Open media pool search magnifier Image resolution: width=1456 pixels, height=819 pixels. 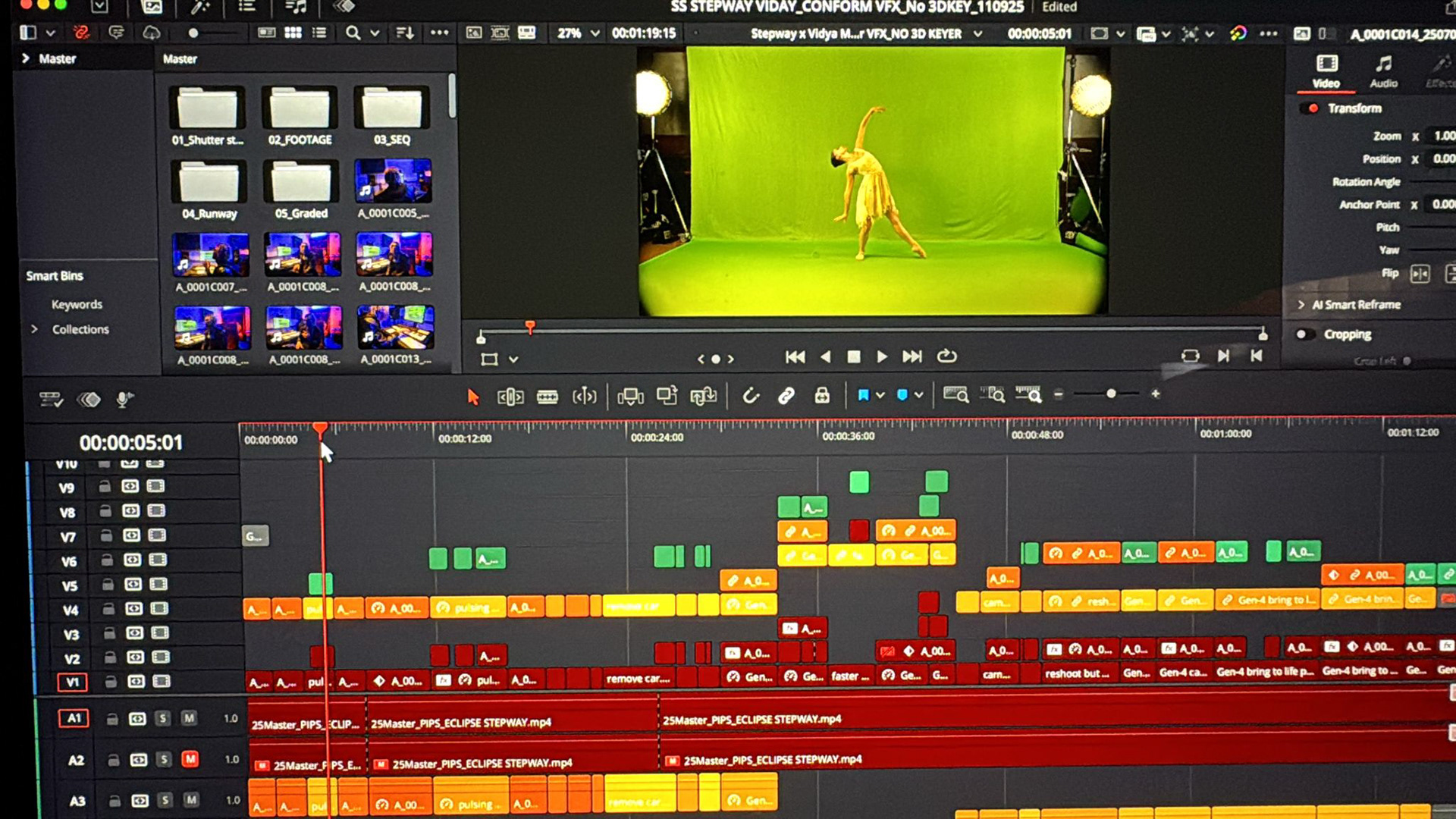353,33
